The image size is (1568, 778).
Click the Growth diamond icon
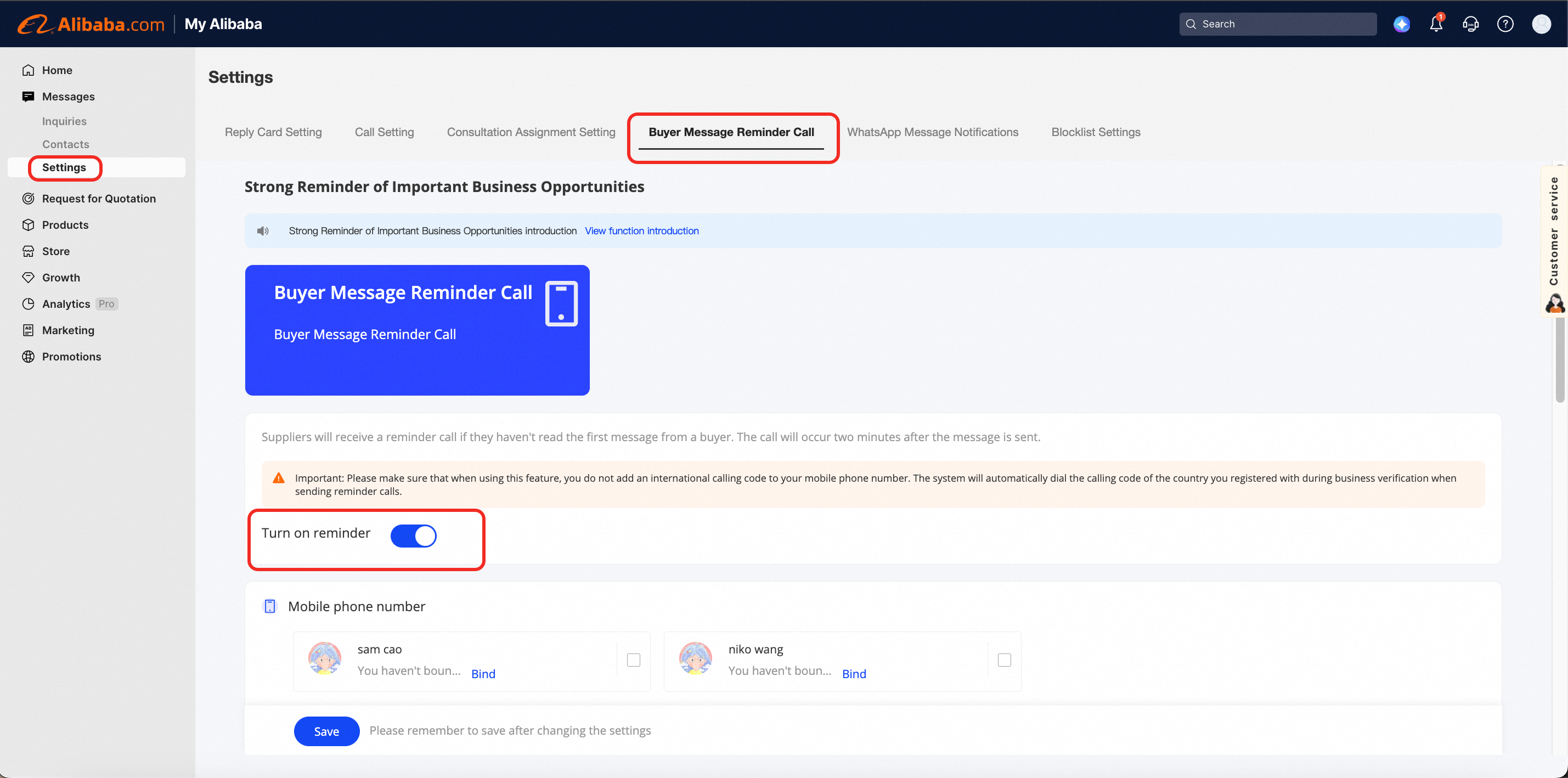click(x=28, y=277)
